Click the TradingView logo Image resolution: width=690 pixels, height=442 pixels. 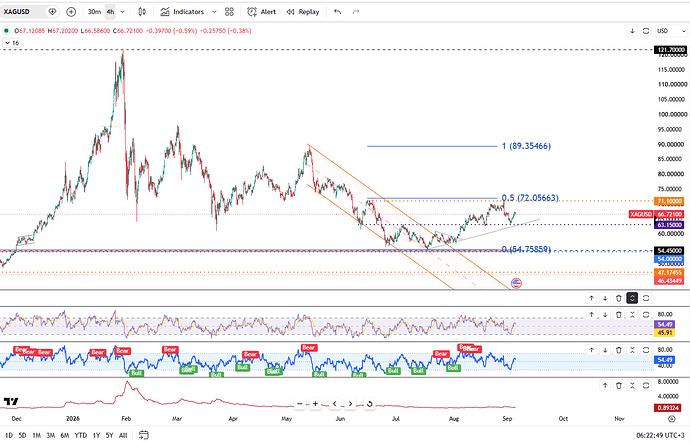pyautogui.click(x=11, y=401)
